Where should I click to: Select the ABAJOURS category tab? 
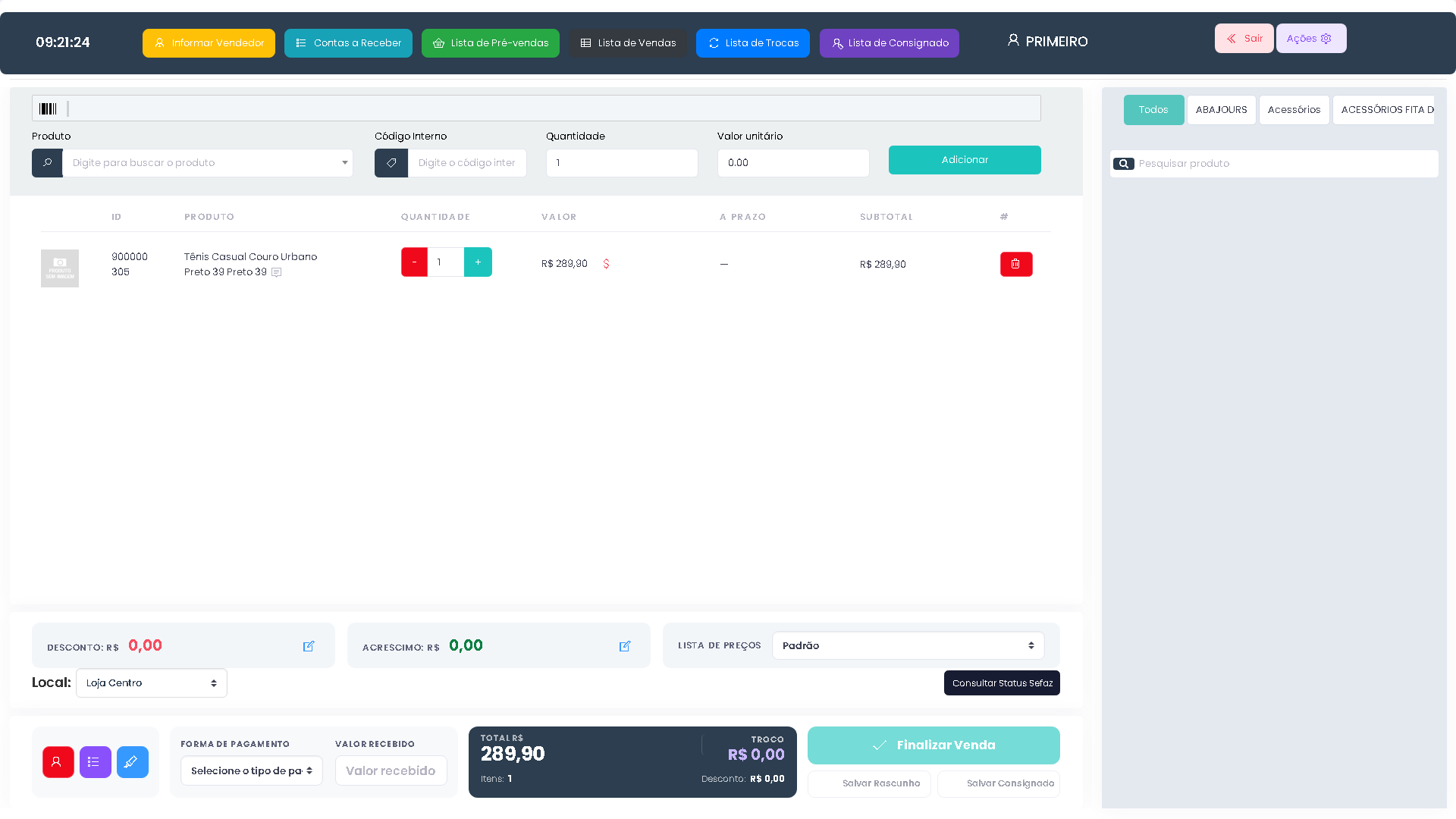point(1222,110)
